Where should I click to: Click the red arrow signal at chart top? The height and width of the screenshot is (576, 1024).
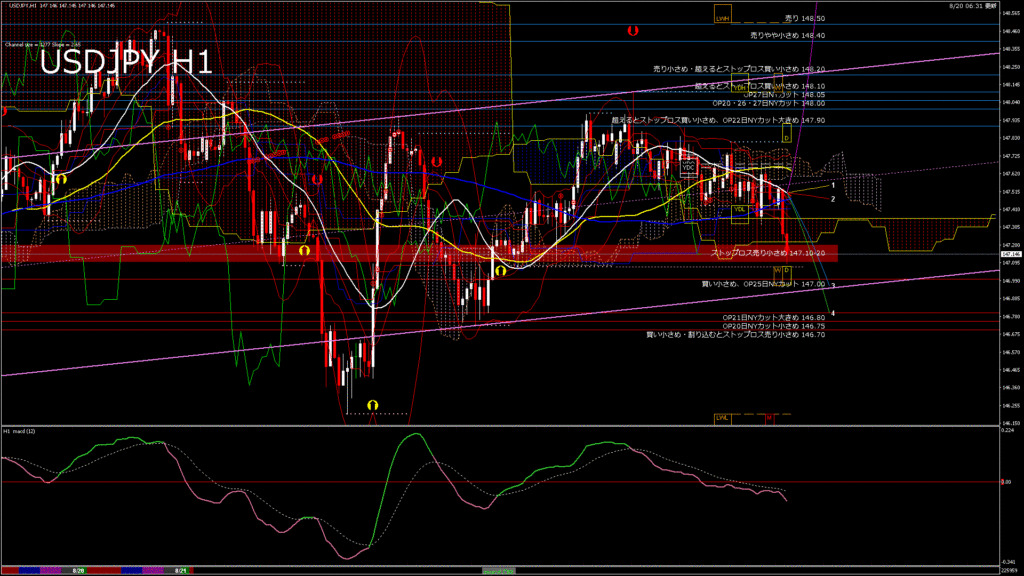pos(632,32)
